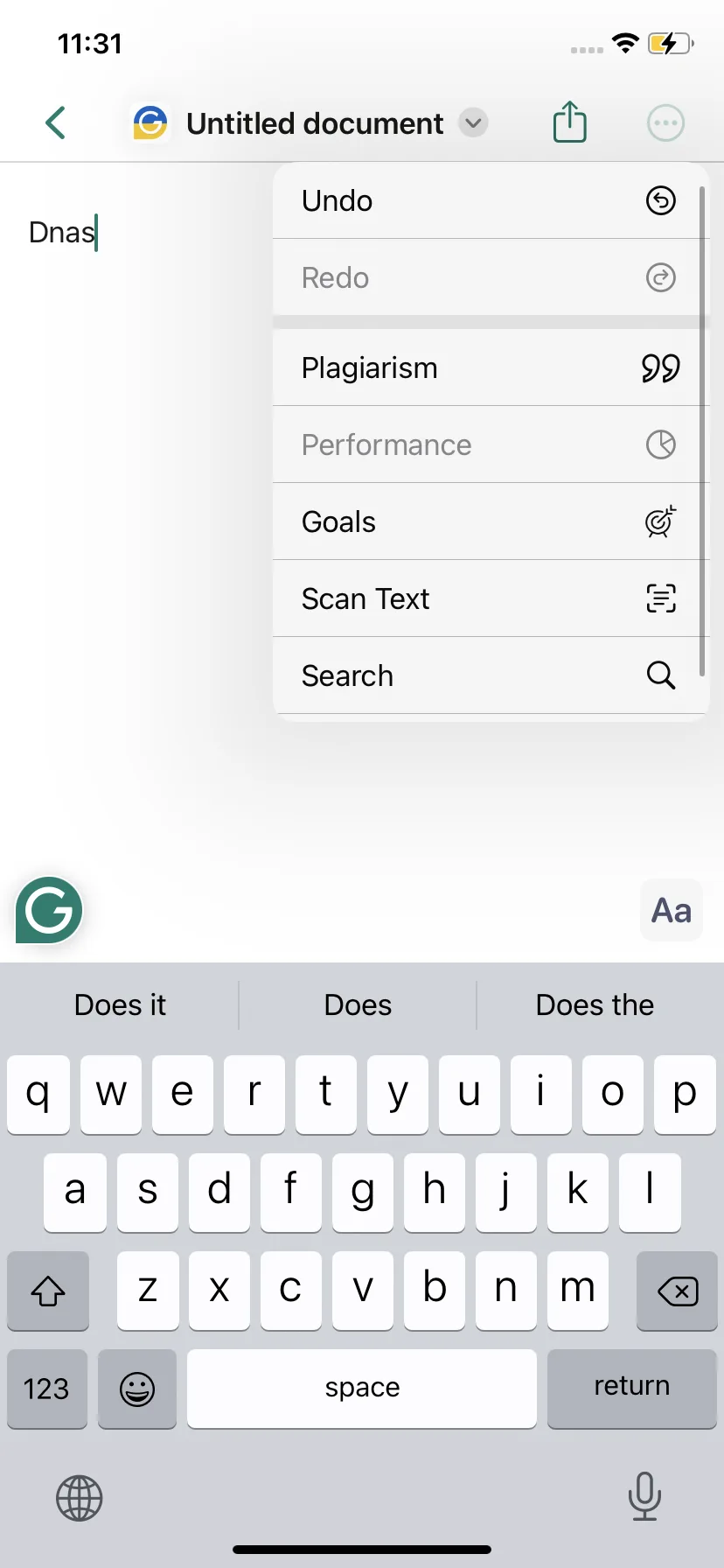Tap the document text "Dnas"
The height and width of the screenshot is (1568, 724).
(x=61, y=233)
